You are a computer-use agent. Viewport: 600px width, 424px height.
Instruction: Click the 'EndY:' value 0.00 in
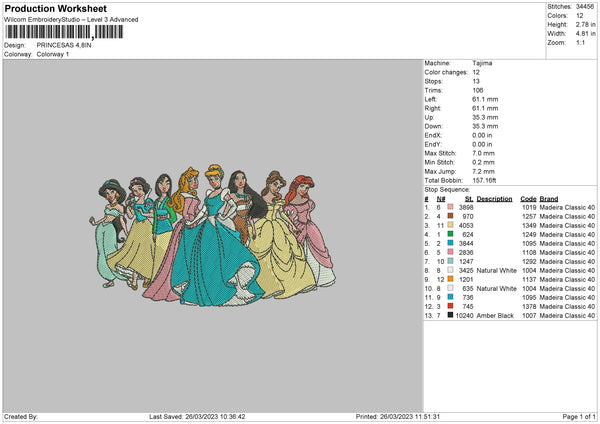pyautogui.click(x=482, y=144)
